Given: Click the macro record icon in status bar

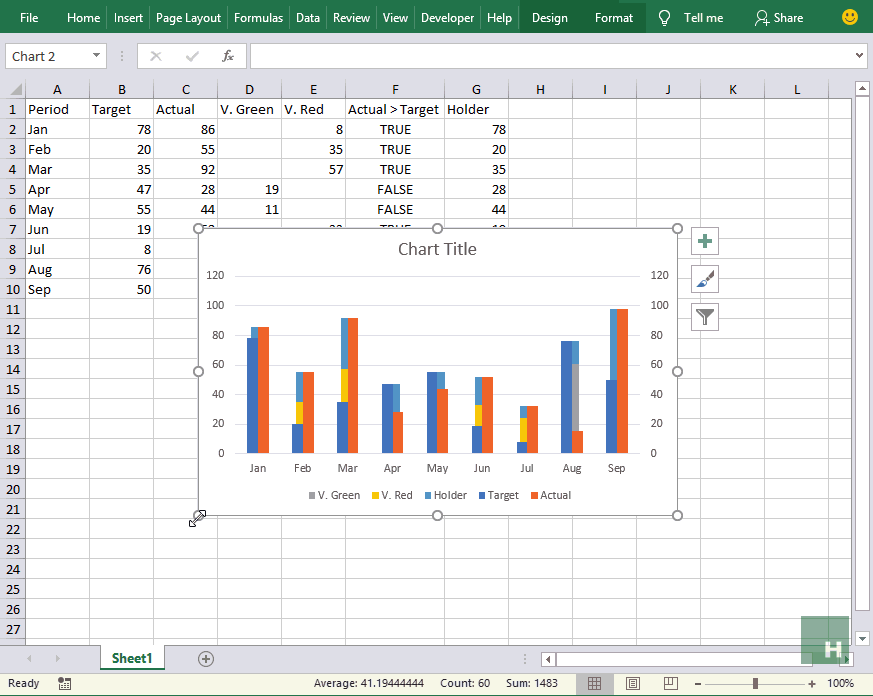Looking at the screenshot, I should 65,682.
